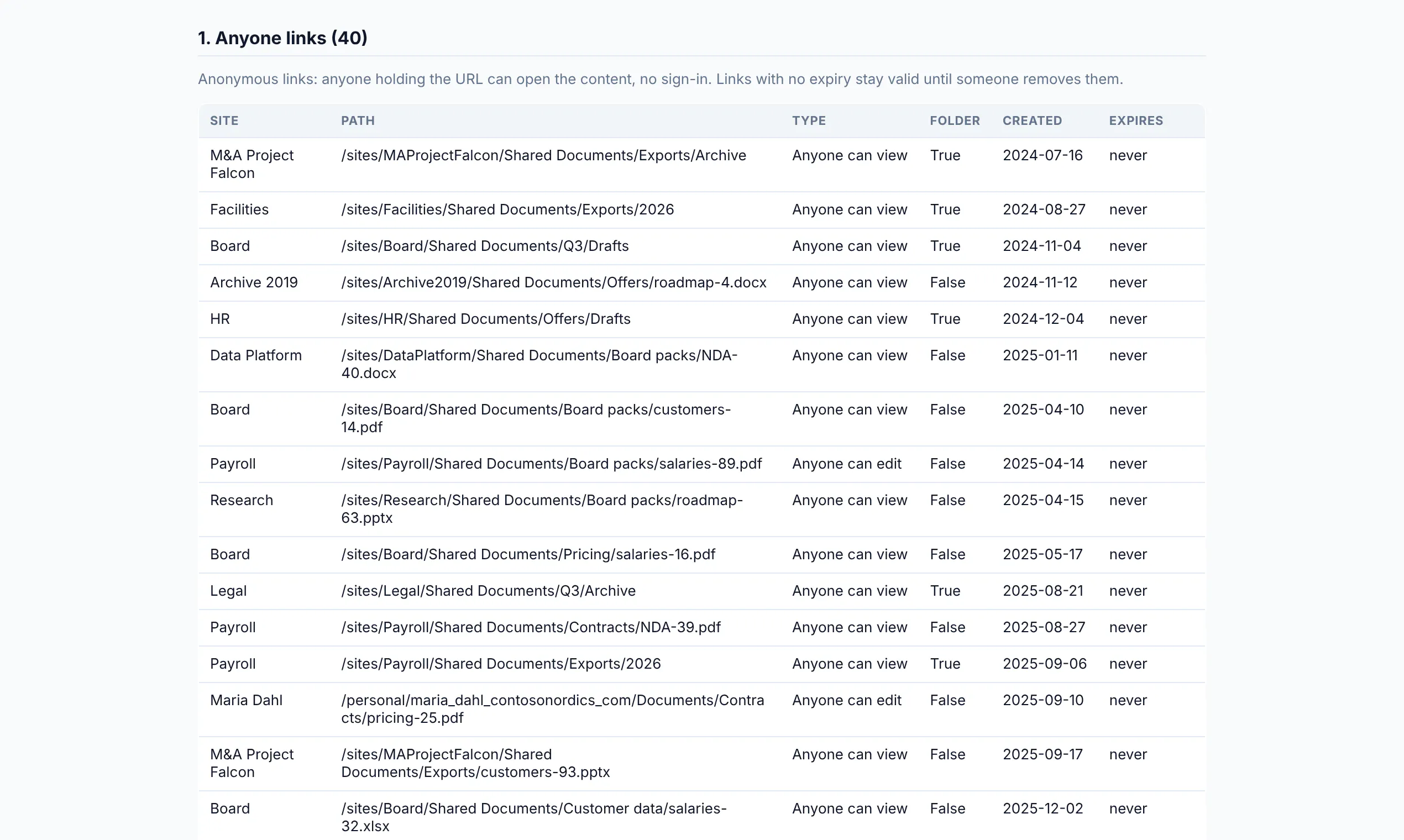Click the PATH column header
The width and height of the screenshot is (1404, 840).
[x=358, y=120]
